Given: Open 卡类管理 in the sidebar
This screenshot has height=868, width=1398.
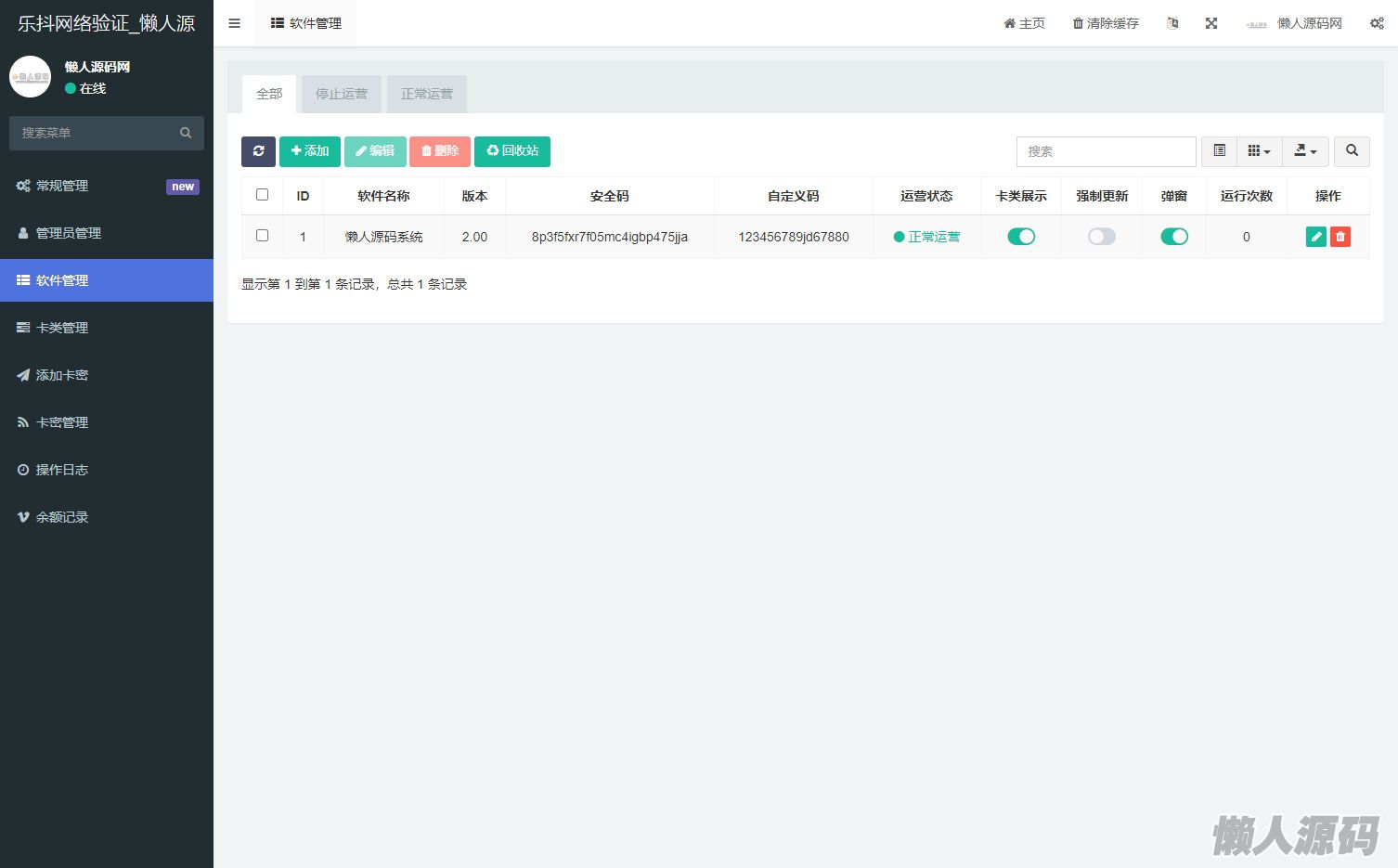Looking at the screenshot, I should pyautogui.click(x=107, y=328).
